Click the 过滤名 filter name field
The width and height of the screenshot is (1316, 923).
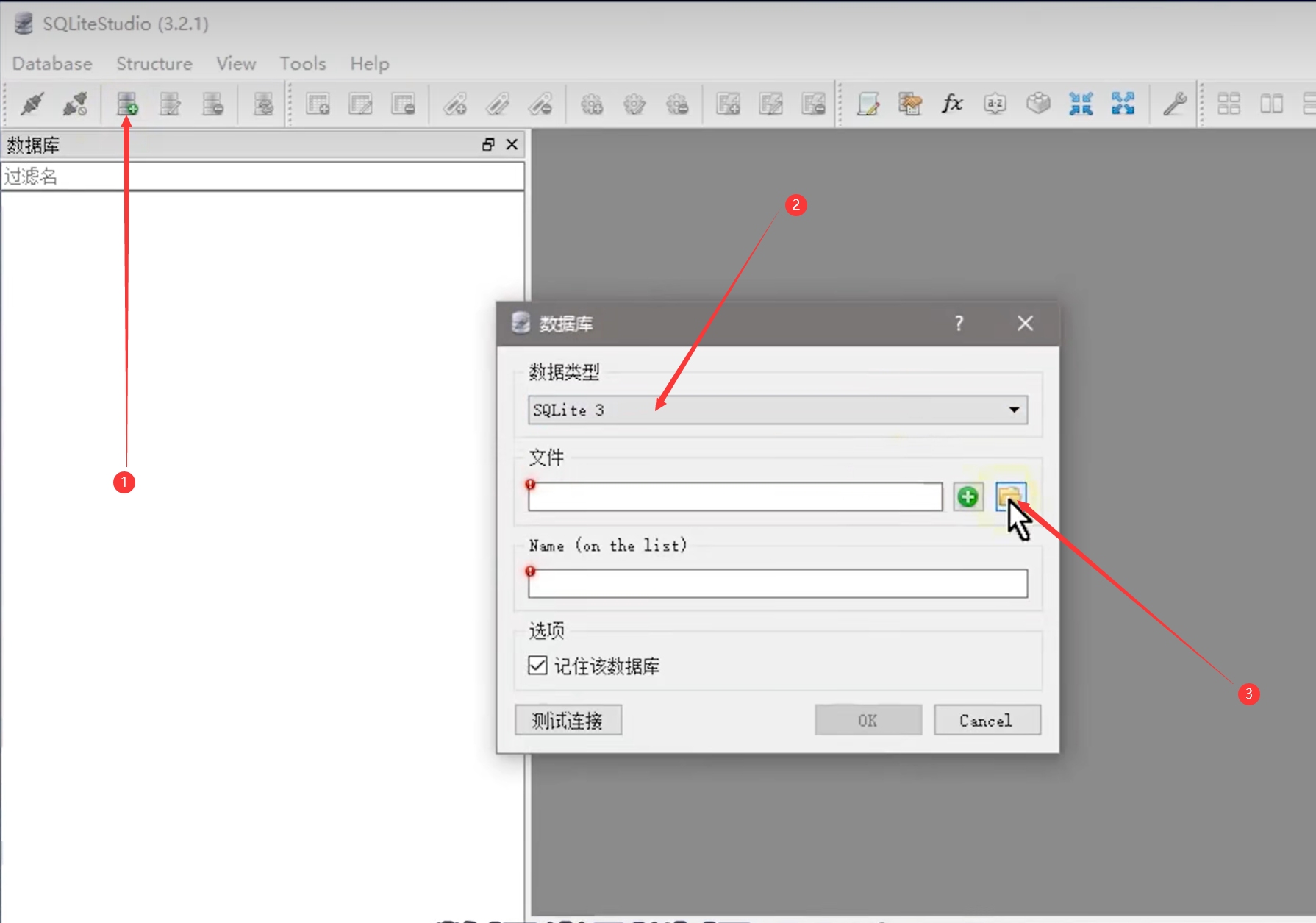(x=262, y=177)
